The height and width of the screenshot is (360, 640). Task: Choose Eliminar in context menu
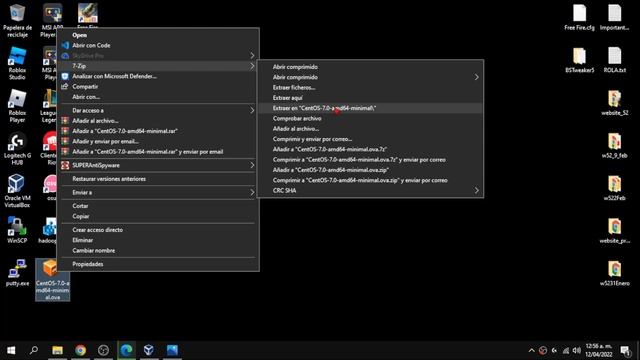coord(158,240)
